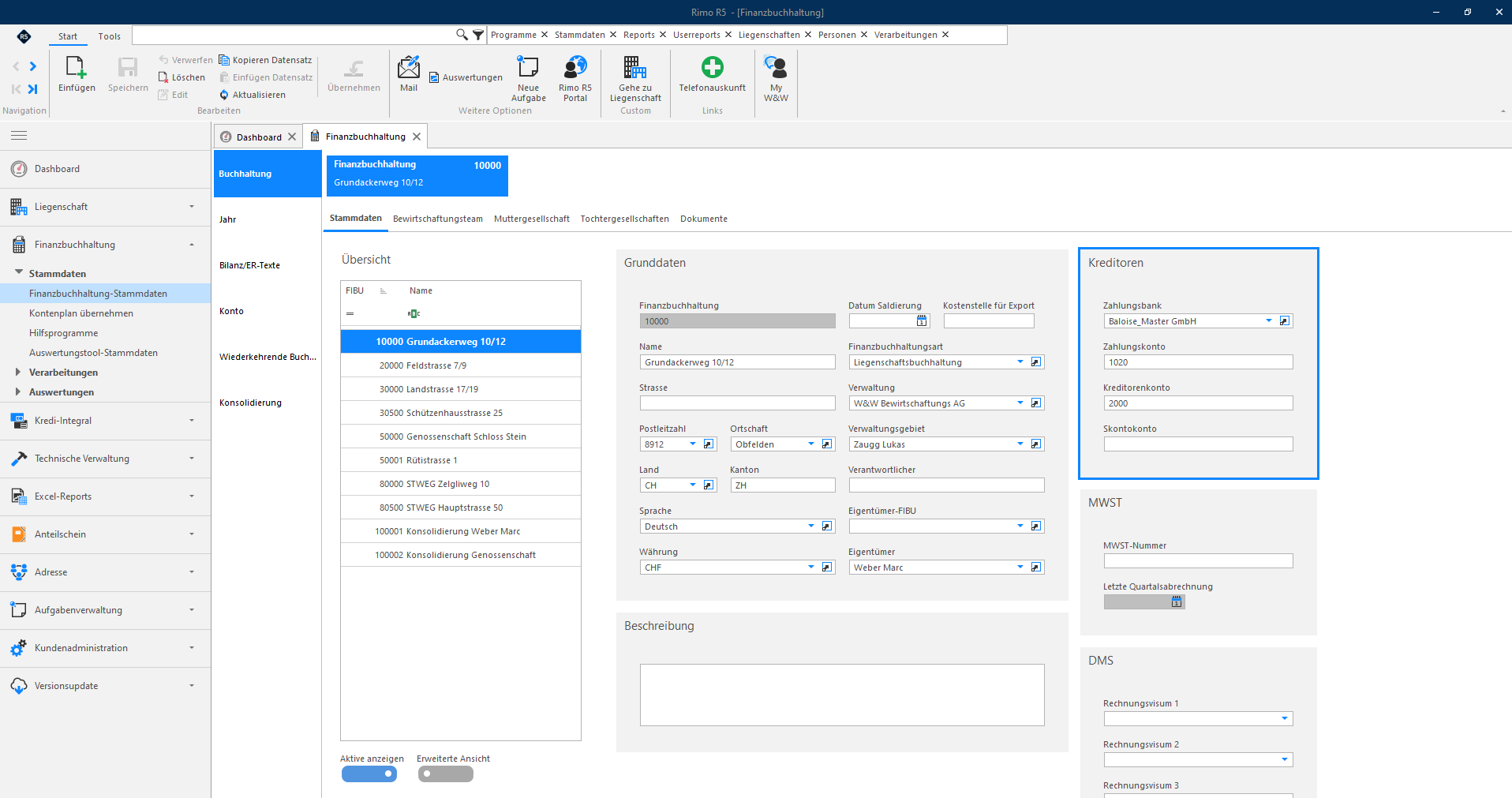1512x798 pixels.
Task: Create a Neue Aufgabe via ribbon icon
Action: tap(528, 67)
